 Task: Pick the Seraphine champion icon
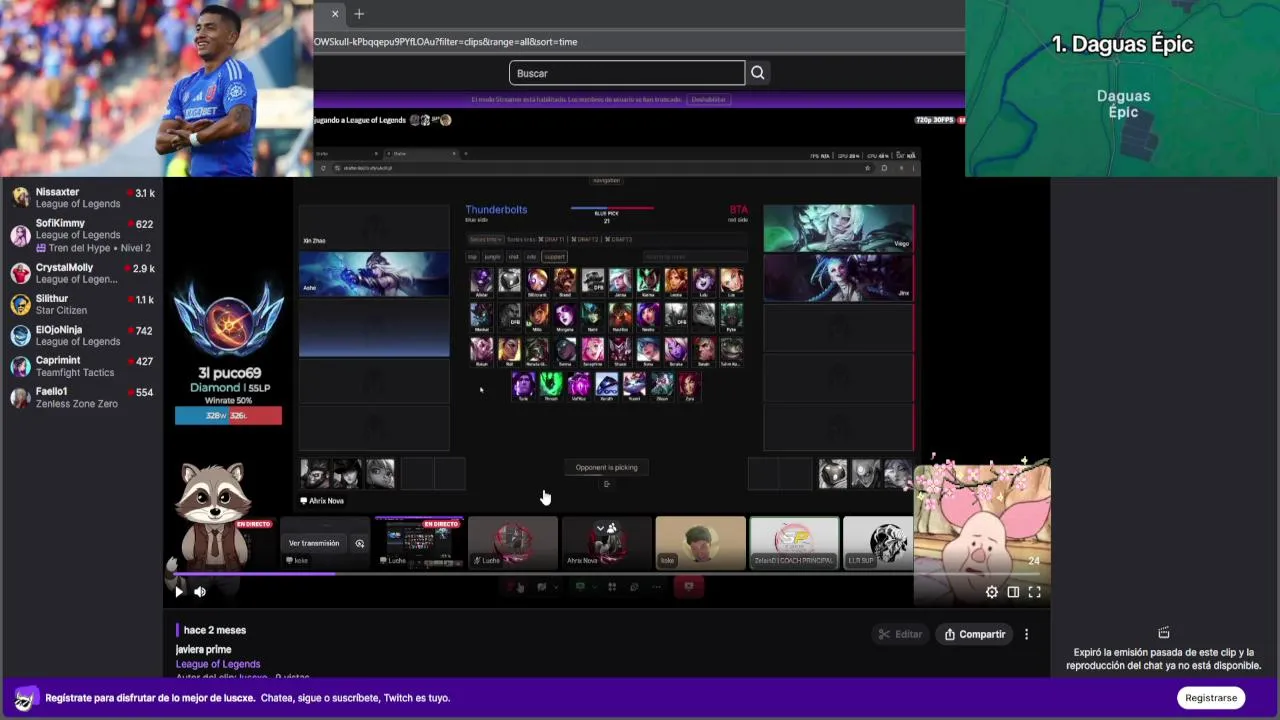click(x=593, y=351)
